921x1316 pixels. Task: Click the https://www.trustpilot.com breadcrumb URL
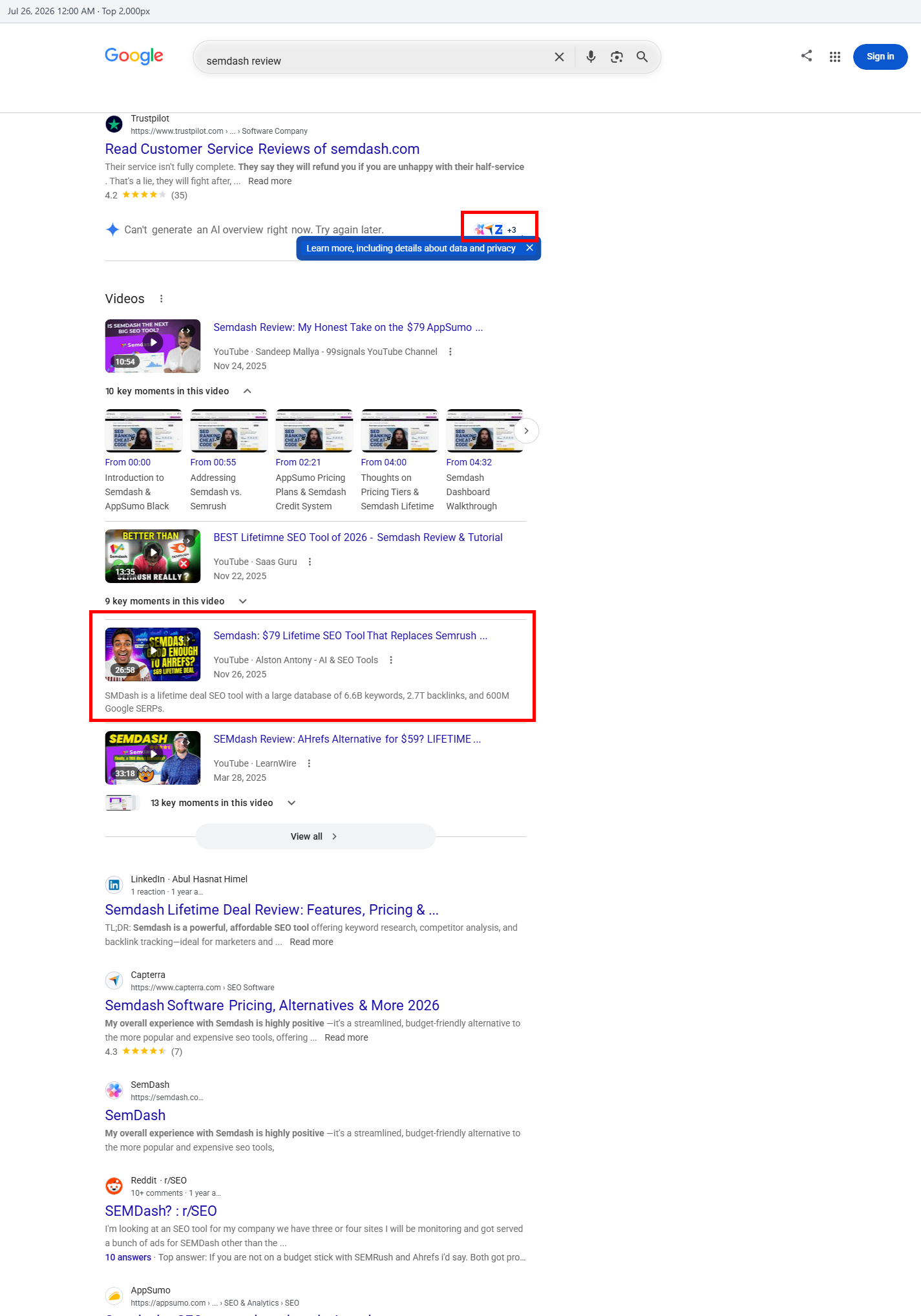[219, 131]
